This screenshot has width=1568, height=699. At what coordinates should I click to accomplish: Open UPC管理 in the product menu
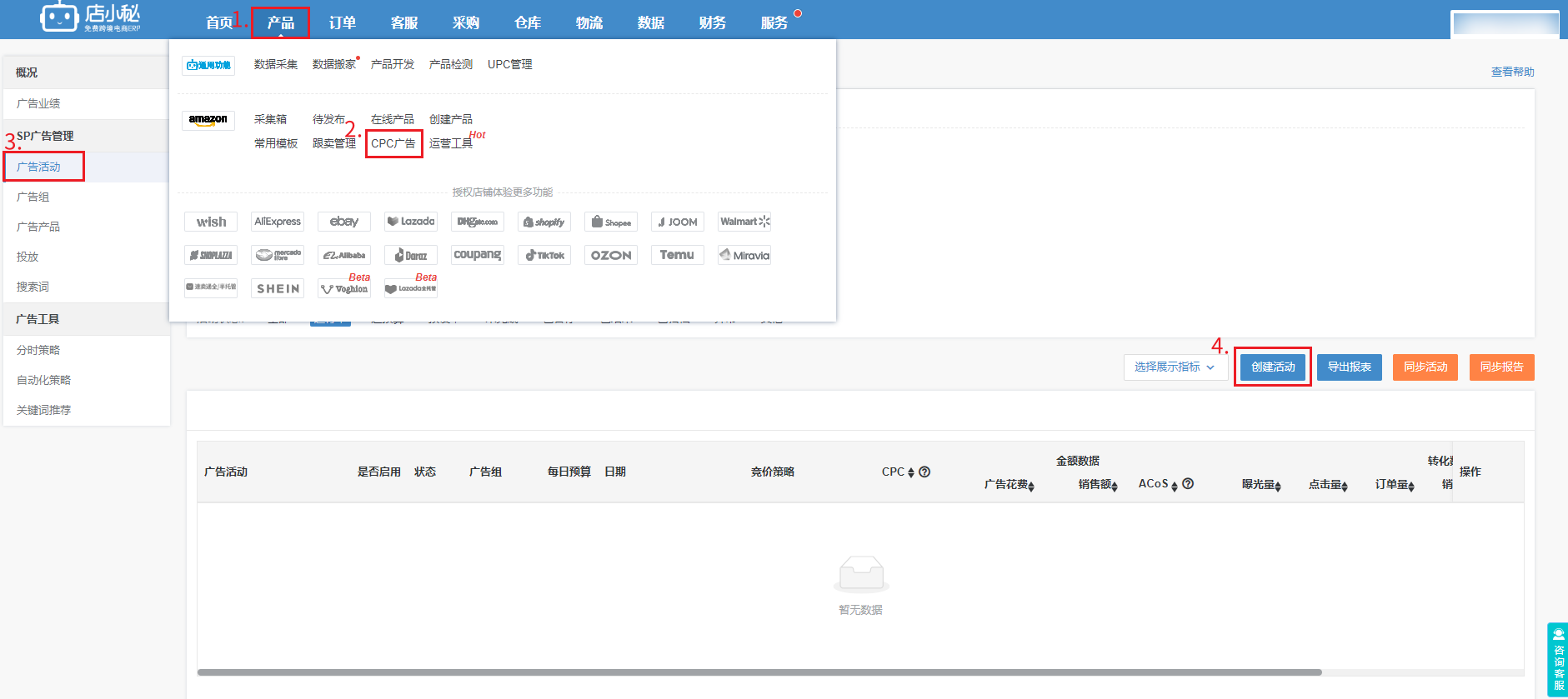[510, 64]
